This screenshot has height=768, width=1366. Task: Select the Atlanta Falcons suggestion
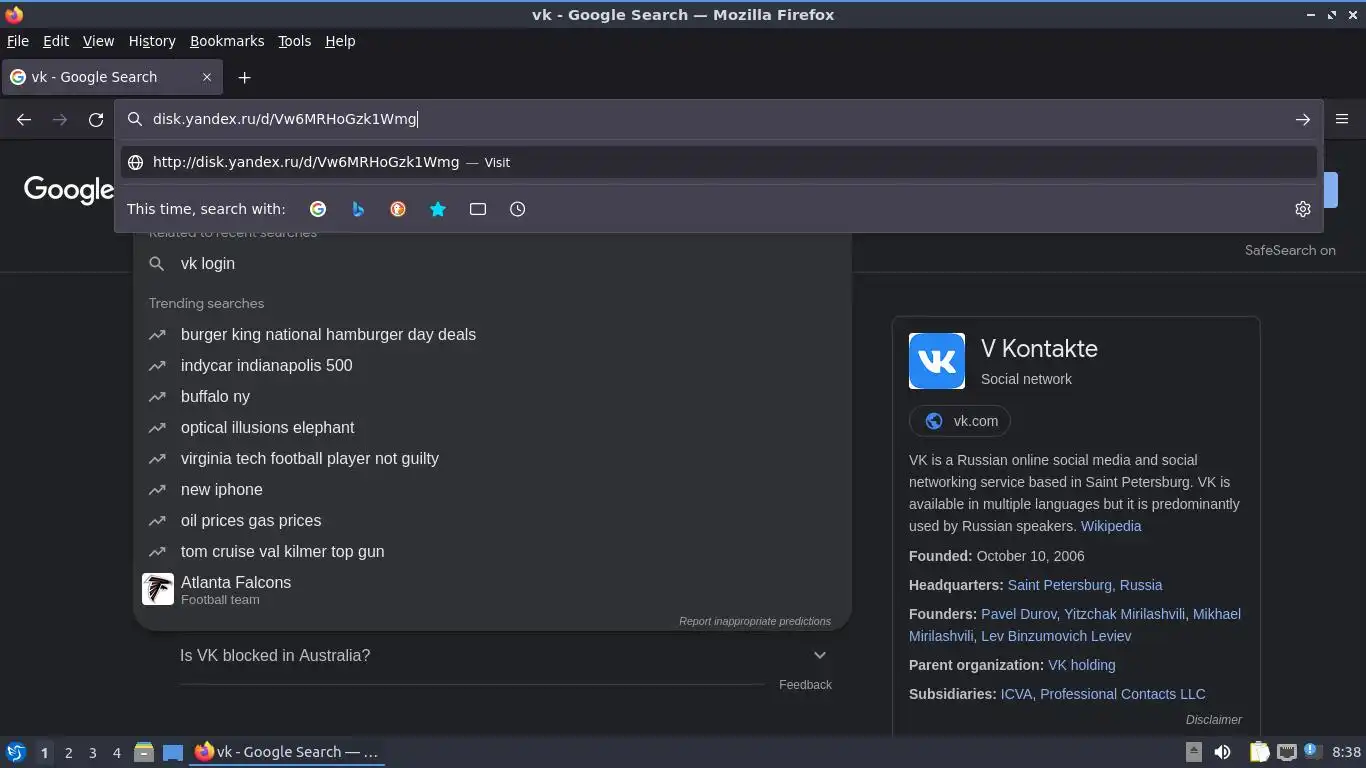tap(492, 589)
